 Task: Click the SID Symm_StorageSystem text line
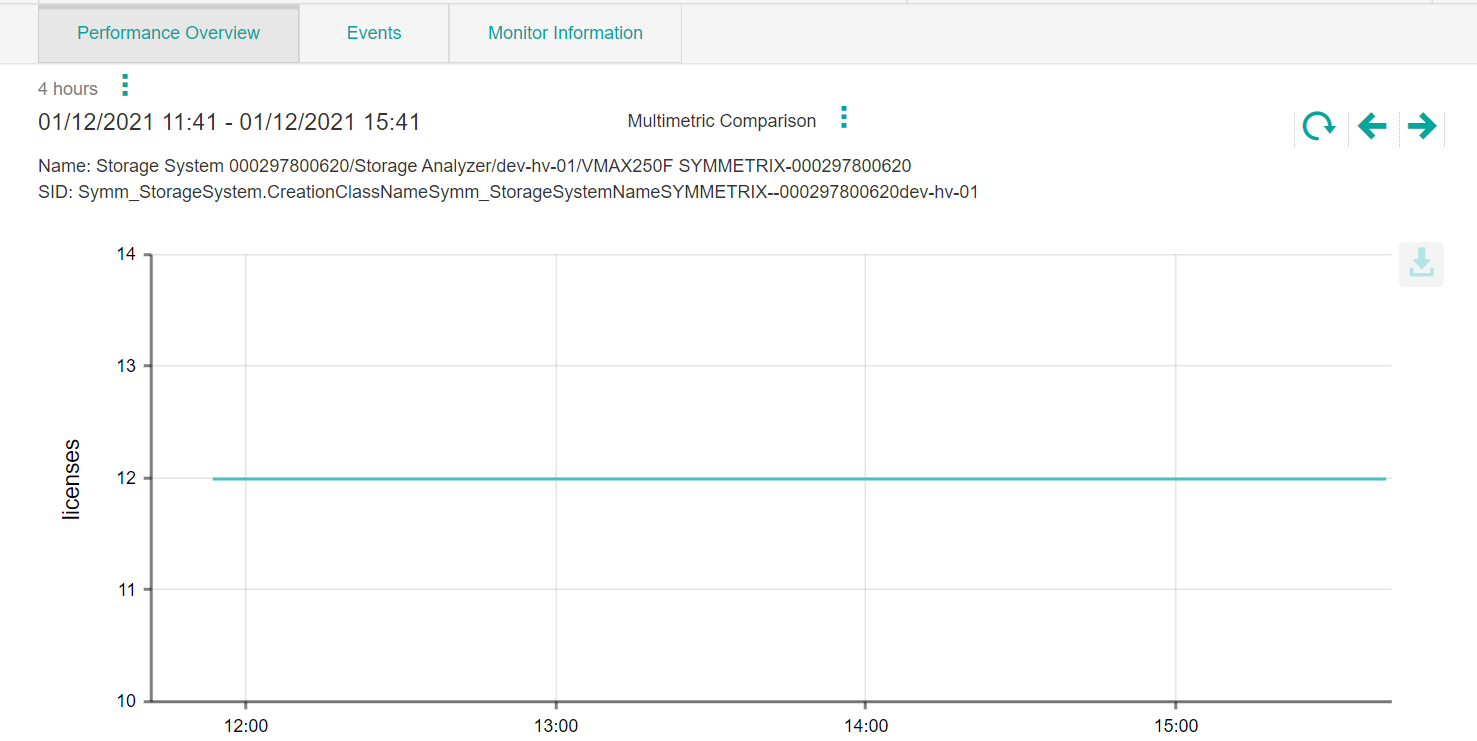point(508,192)
